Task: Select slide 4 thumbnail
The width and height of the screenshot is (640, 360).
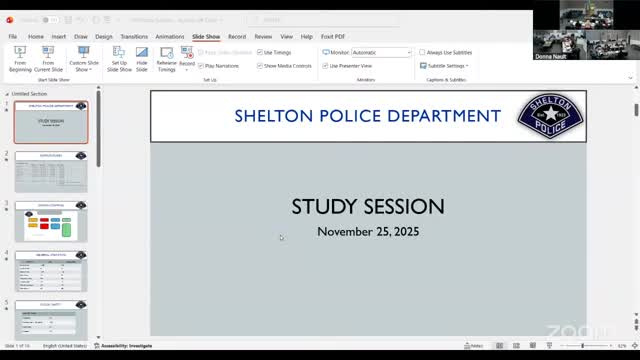Action: click(x=51, y=271)
